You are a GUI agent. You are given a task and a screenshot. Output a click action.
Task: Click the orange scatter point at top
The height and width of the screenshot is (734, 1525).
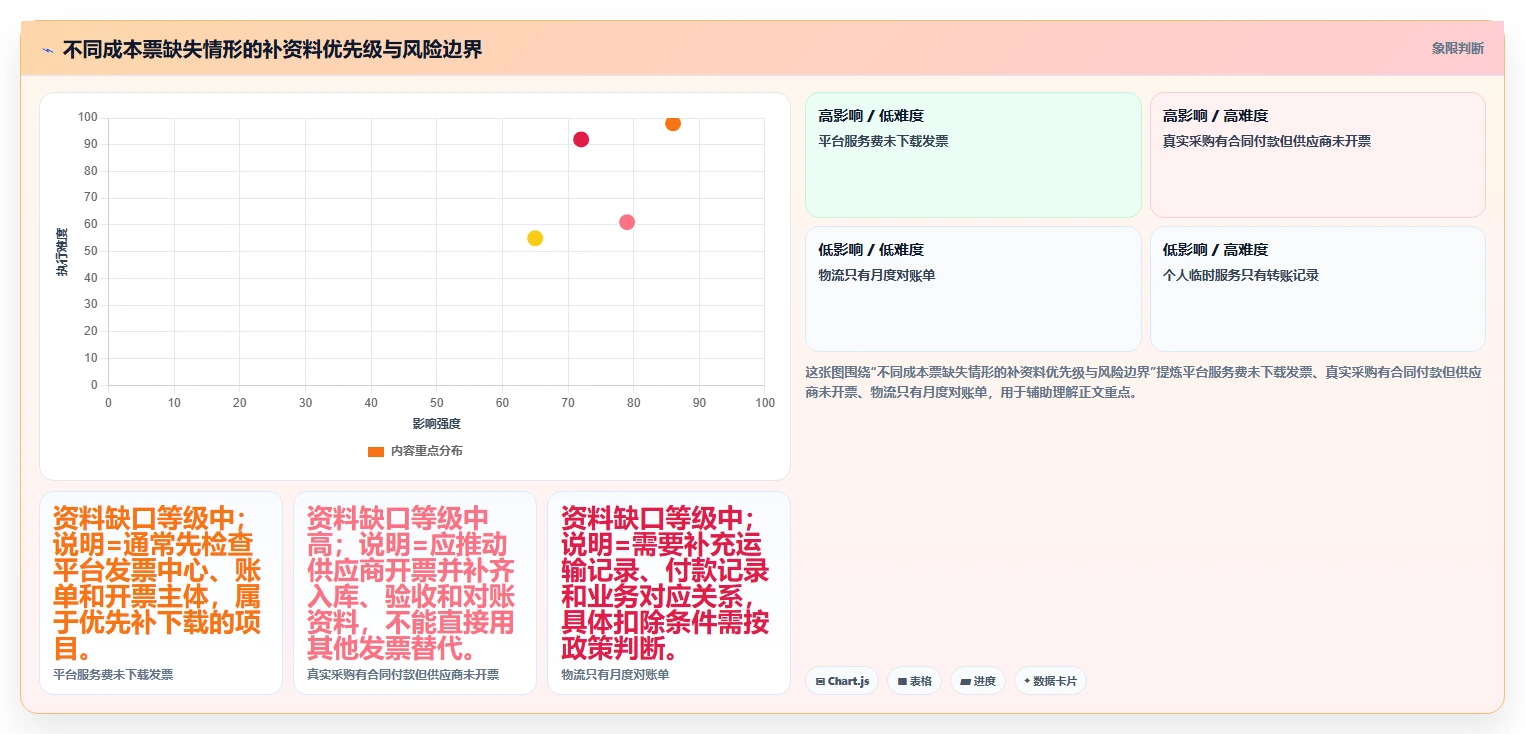coord(673,123)
